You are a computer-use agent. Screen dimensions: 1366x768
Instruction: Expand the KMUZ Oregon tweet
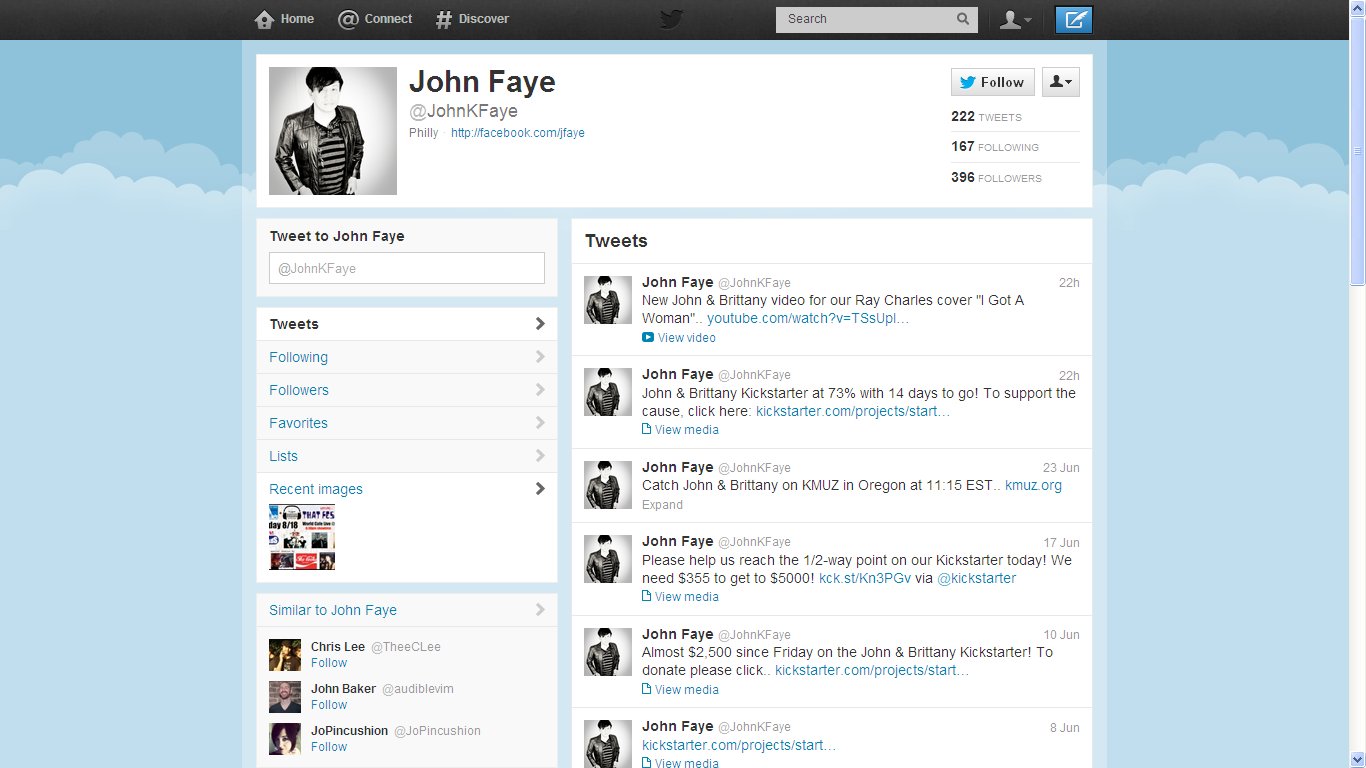coord(662,505)
